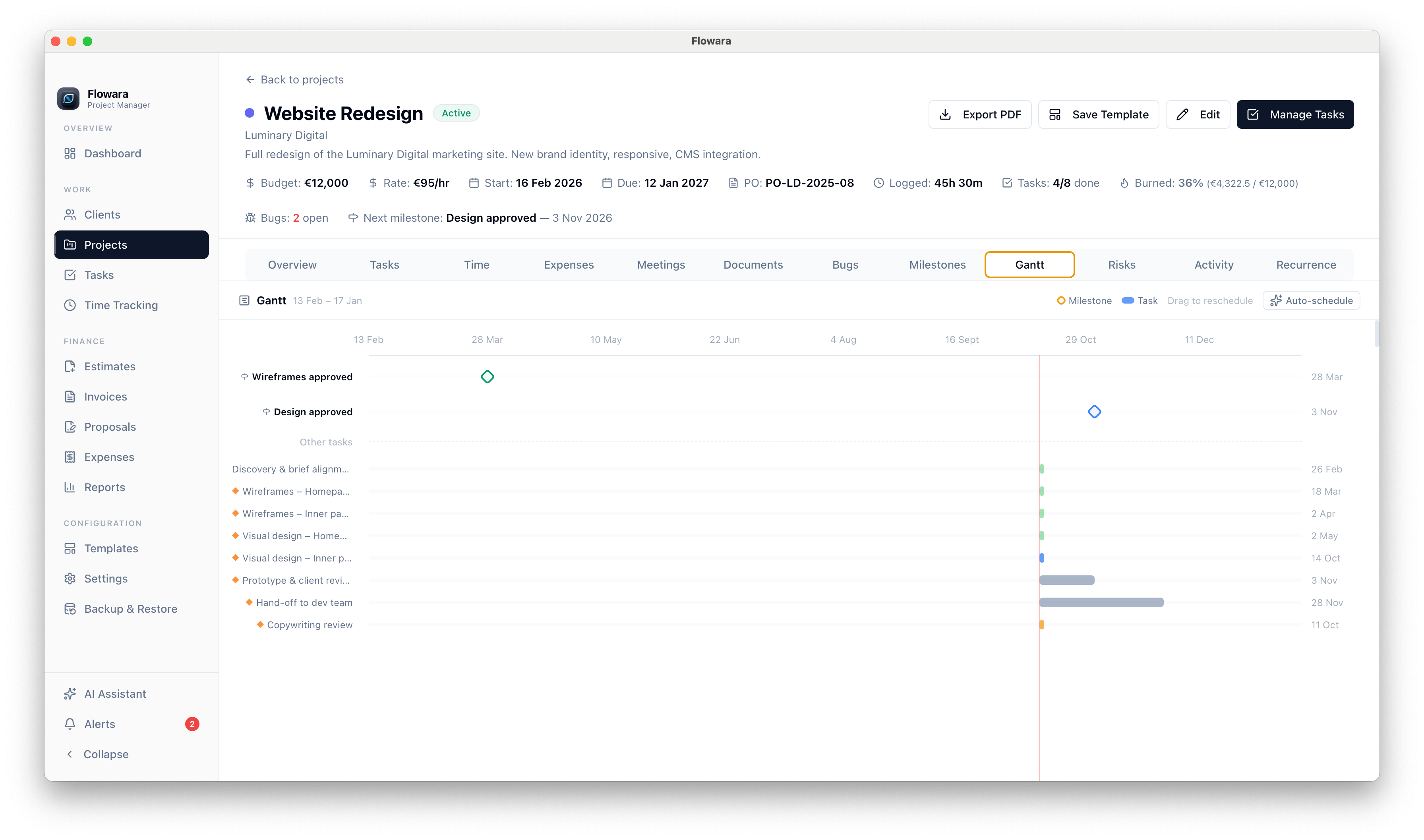
Task: Click the project's purple color dot
Action: (250, 113)
